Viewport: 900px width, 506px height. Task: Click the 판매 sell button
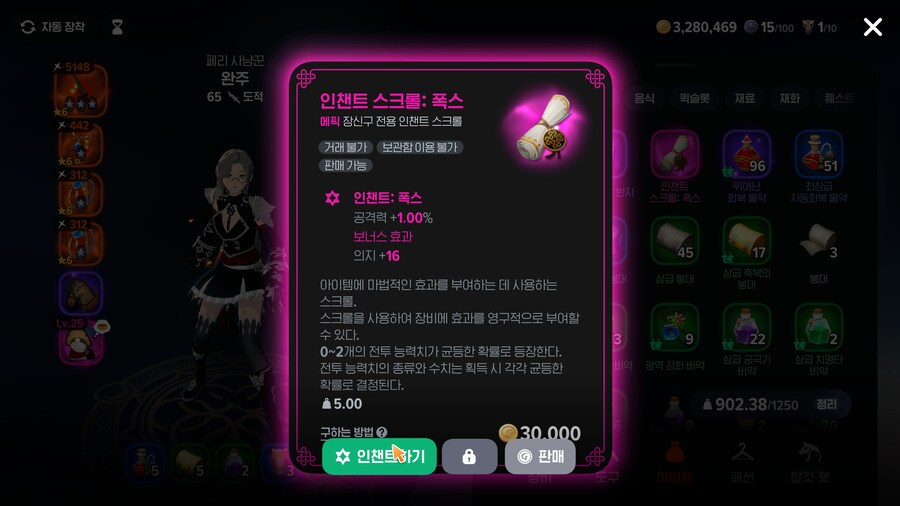click(x=540, y=457)
